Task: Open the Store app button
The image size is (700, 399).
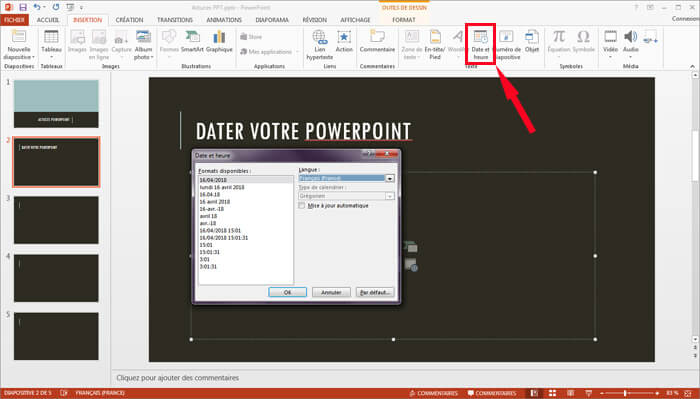Action: click(x=251, y=37)
